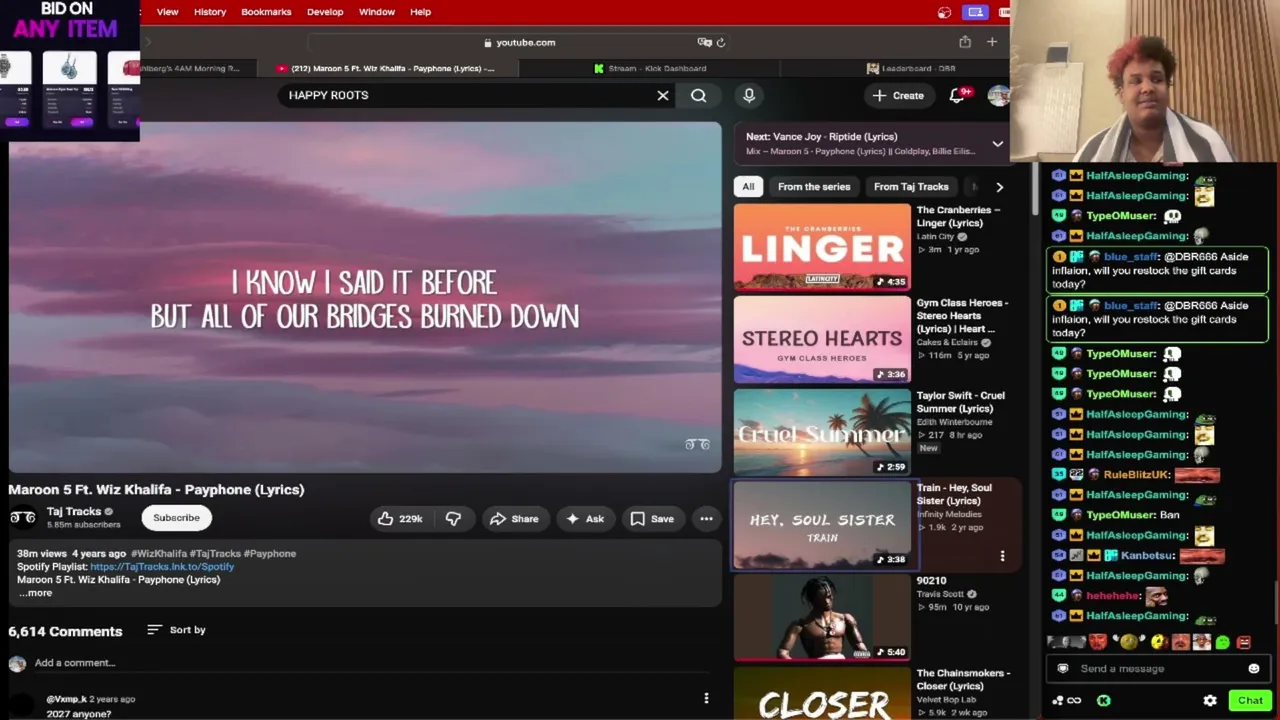This screenshot has width=1280, height=720.
Task: Send the message with the Chat button
Action: [1250, 701]
